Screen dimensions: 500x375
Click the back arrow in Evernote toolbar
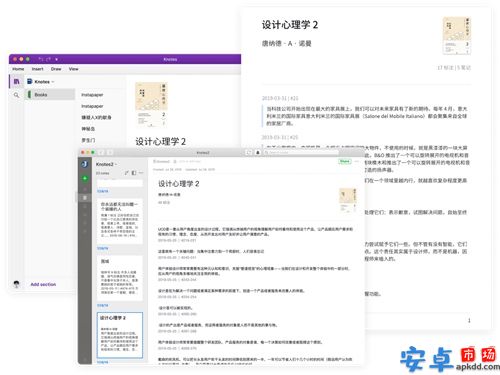coord(101,153)
